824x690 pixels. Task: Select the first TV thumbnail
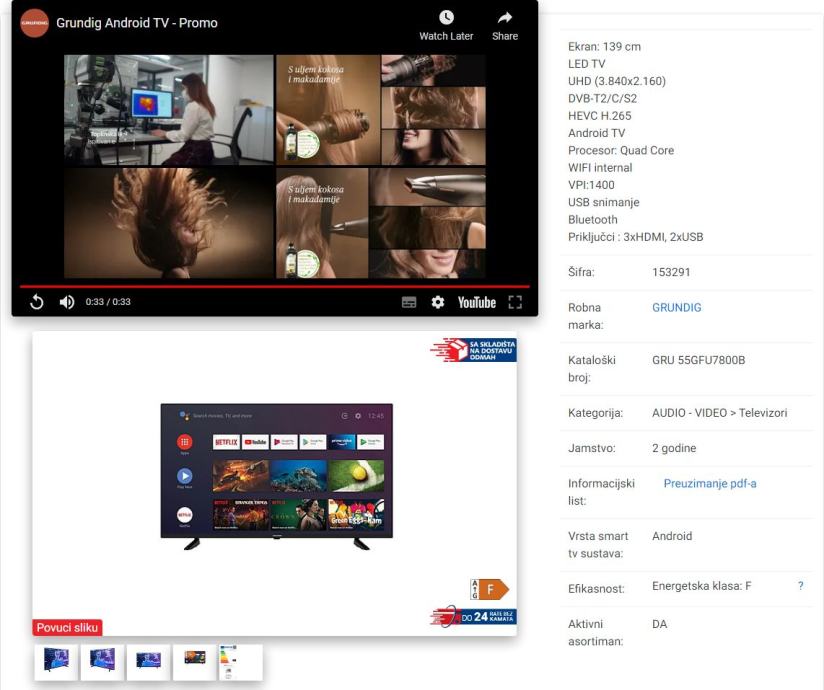[56, 662]
